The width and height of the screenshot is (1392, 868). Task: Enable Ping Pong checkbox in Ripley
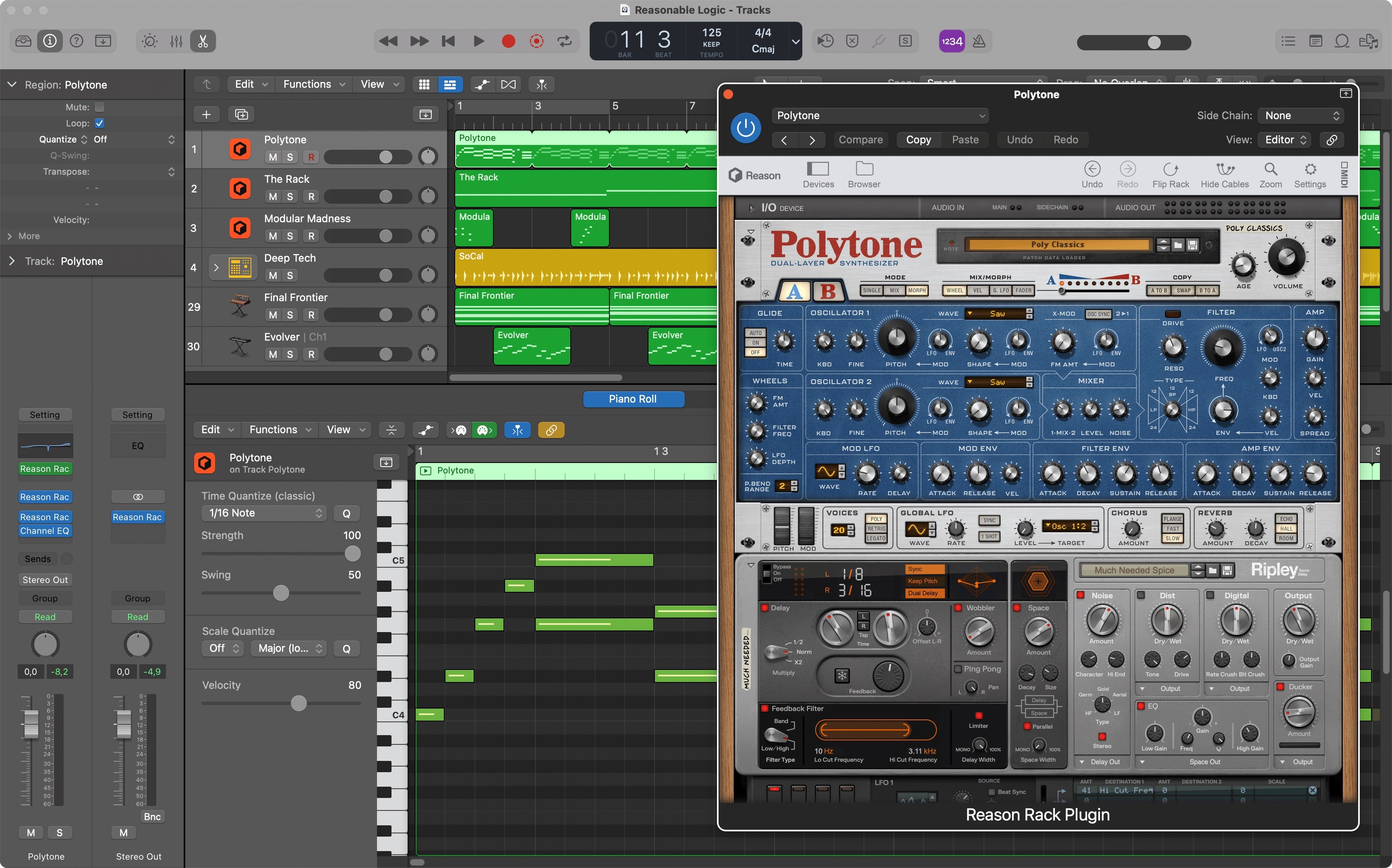click(x=957, y=669)
